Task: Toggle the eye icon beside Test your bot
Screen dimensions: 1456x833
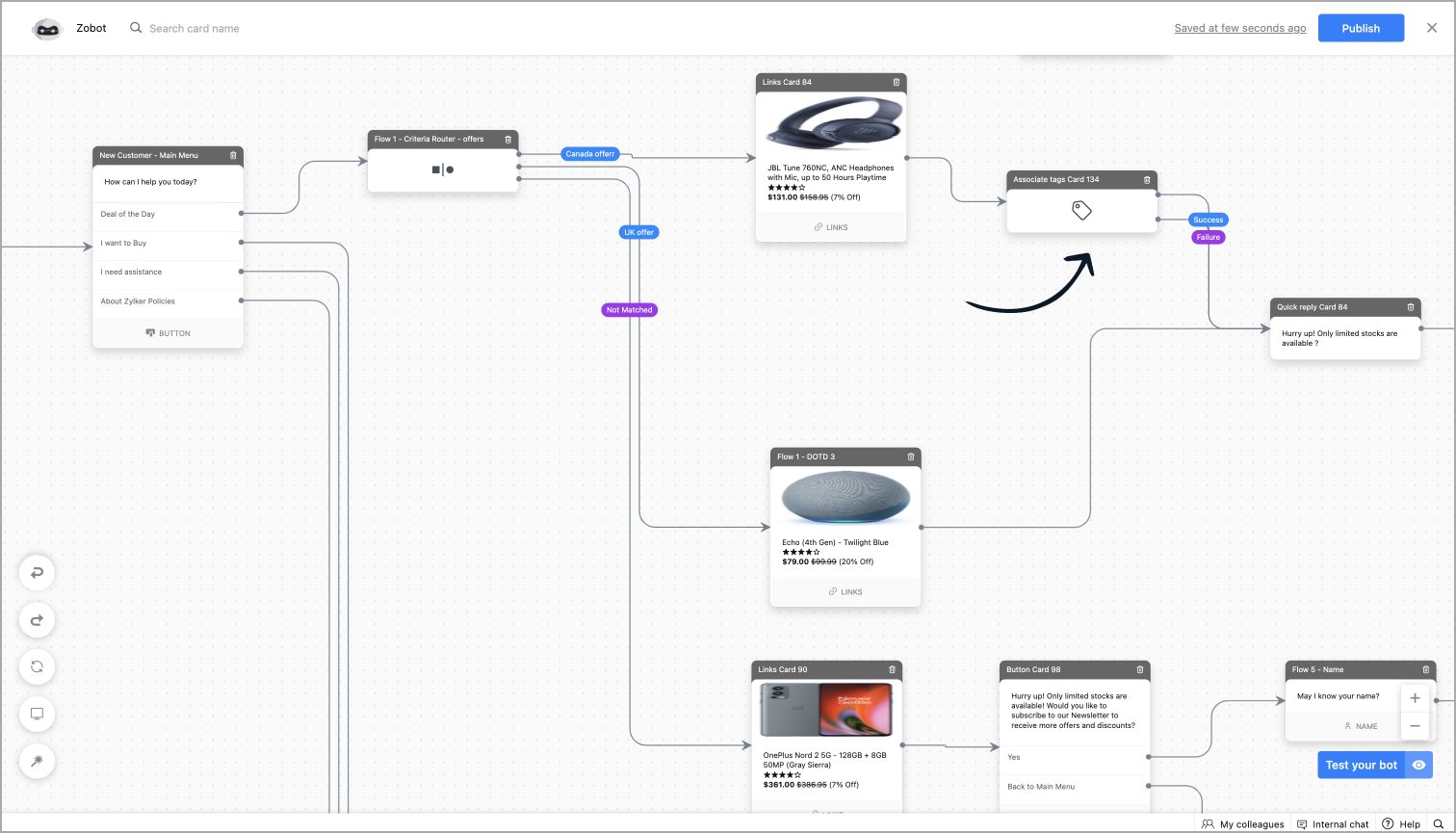Action: point(1418,765)
